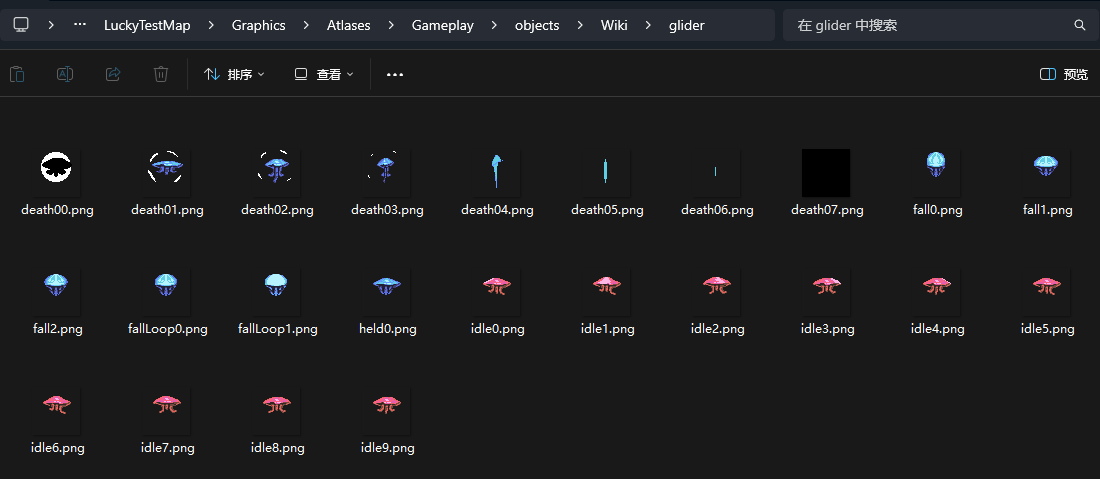Select idle4.png thumbnail
Screen dimensions: 1100x479
click(x=937, y=292)
